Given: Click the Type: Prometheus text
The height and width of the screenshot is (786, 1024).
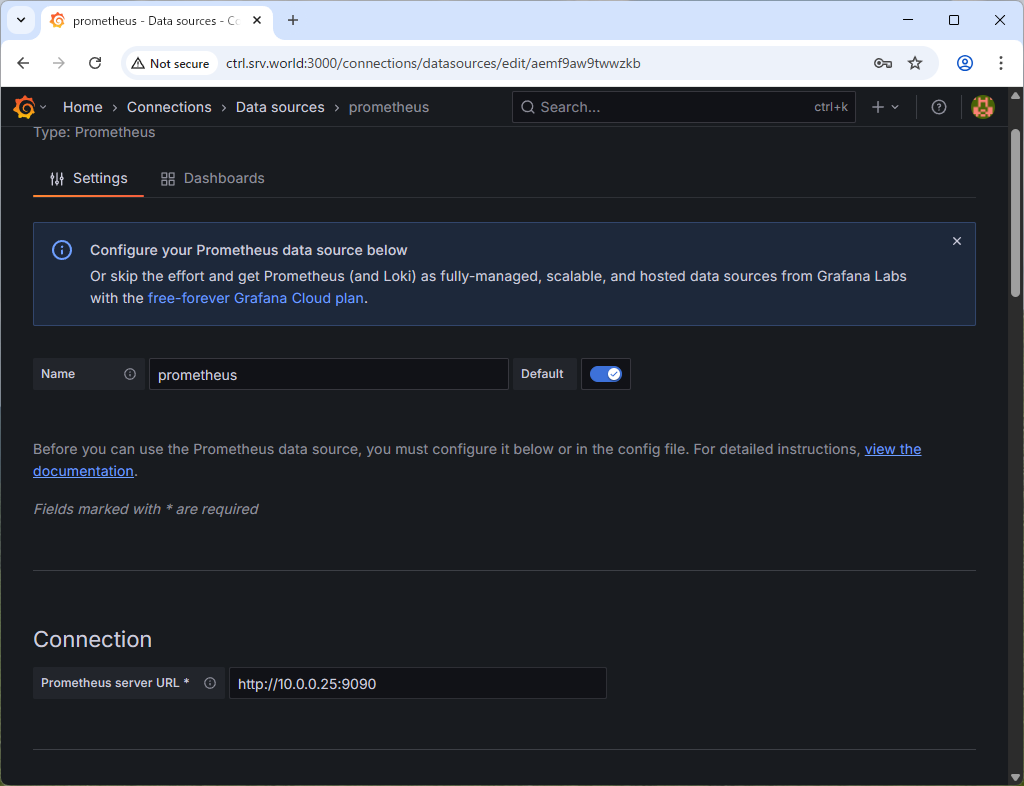Looking at the screenshot, I should coord(94,132).
